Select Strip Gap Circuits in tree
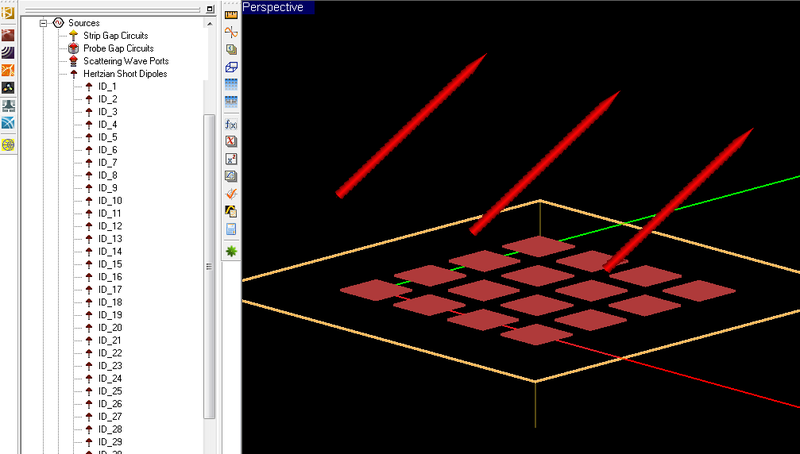 pyautogui.click(x=116, y=36)
